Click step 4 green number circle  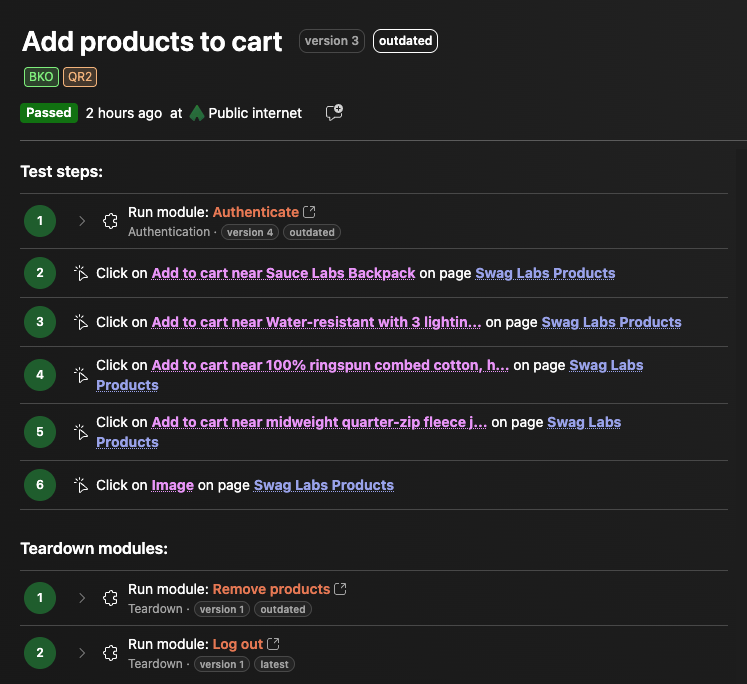[40, 375]
